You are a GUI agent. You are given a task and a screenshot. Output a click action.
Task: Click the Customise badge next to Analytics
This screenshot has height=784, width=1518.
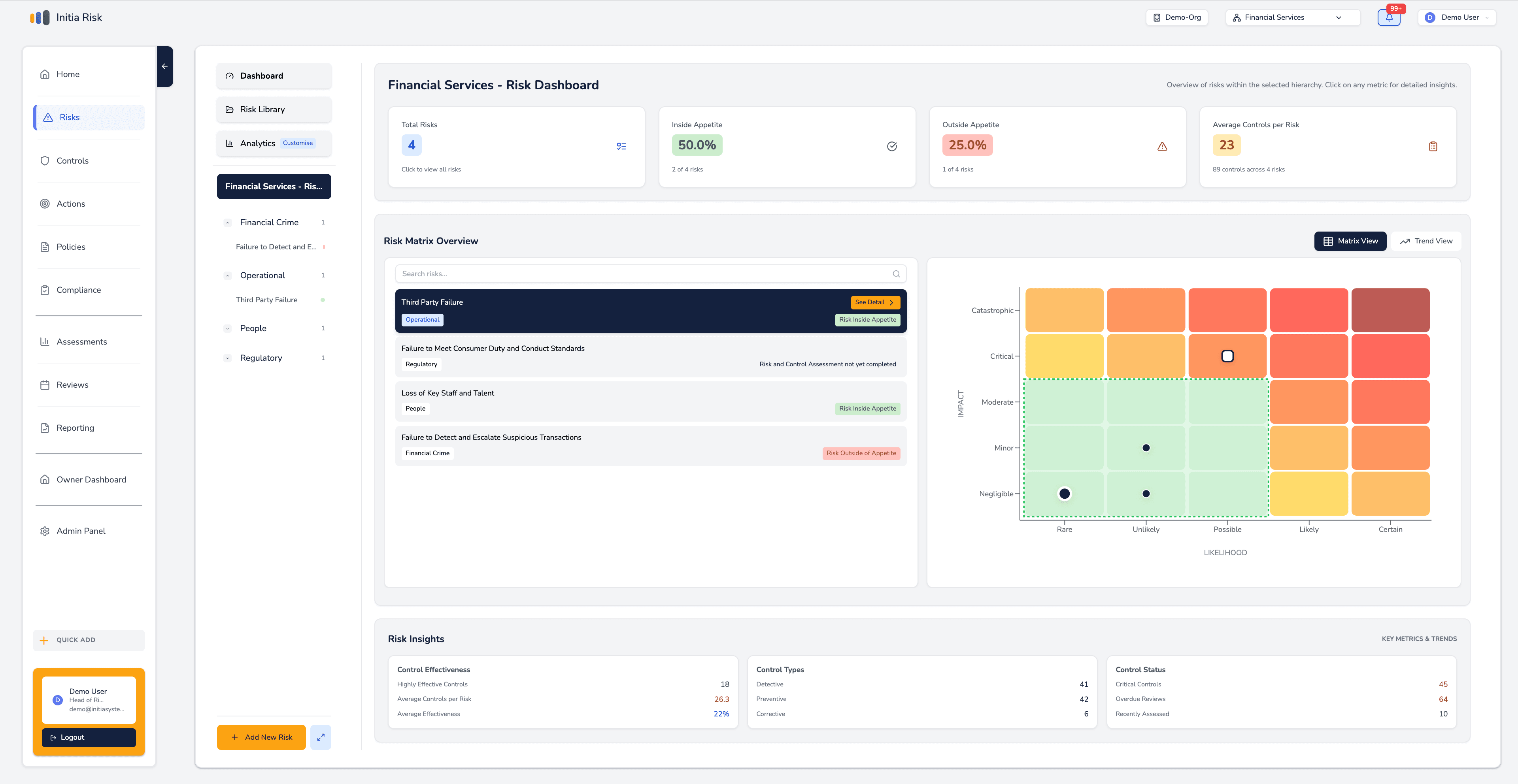coord(298,143)
